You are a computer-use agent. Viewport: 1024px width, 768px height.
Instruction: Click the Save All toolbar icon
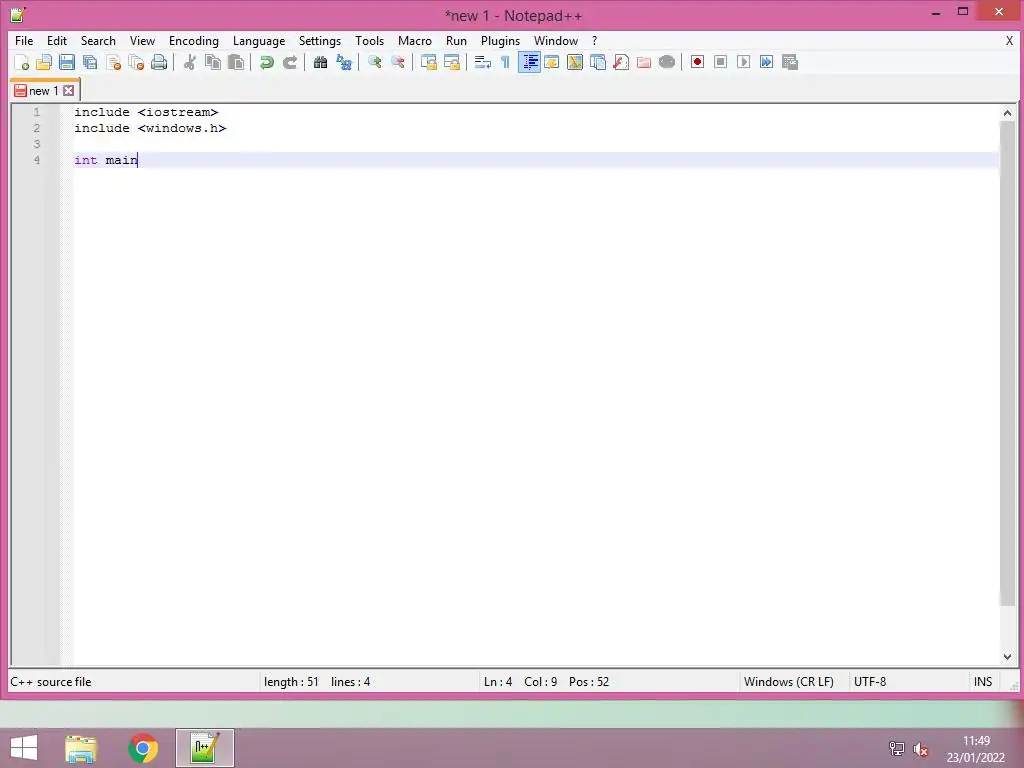coord(90,62)
